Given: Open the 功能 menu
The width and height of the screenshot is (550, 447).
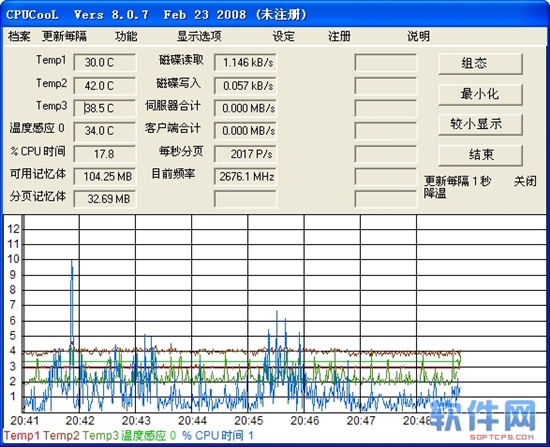Looking at the screenshot, I should click(x=126, y=36).
